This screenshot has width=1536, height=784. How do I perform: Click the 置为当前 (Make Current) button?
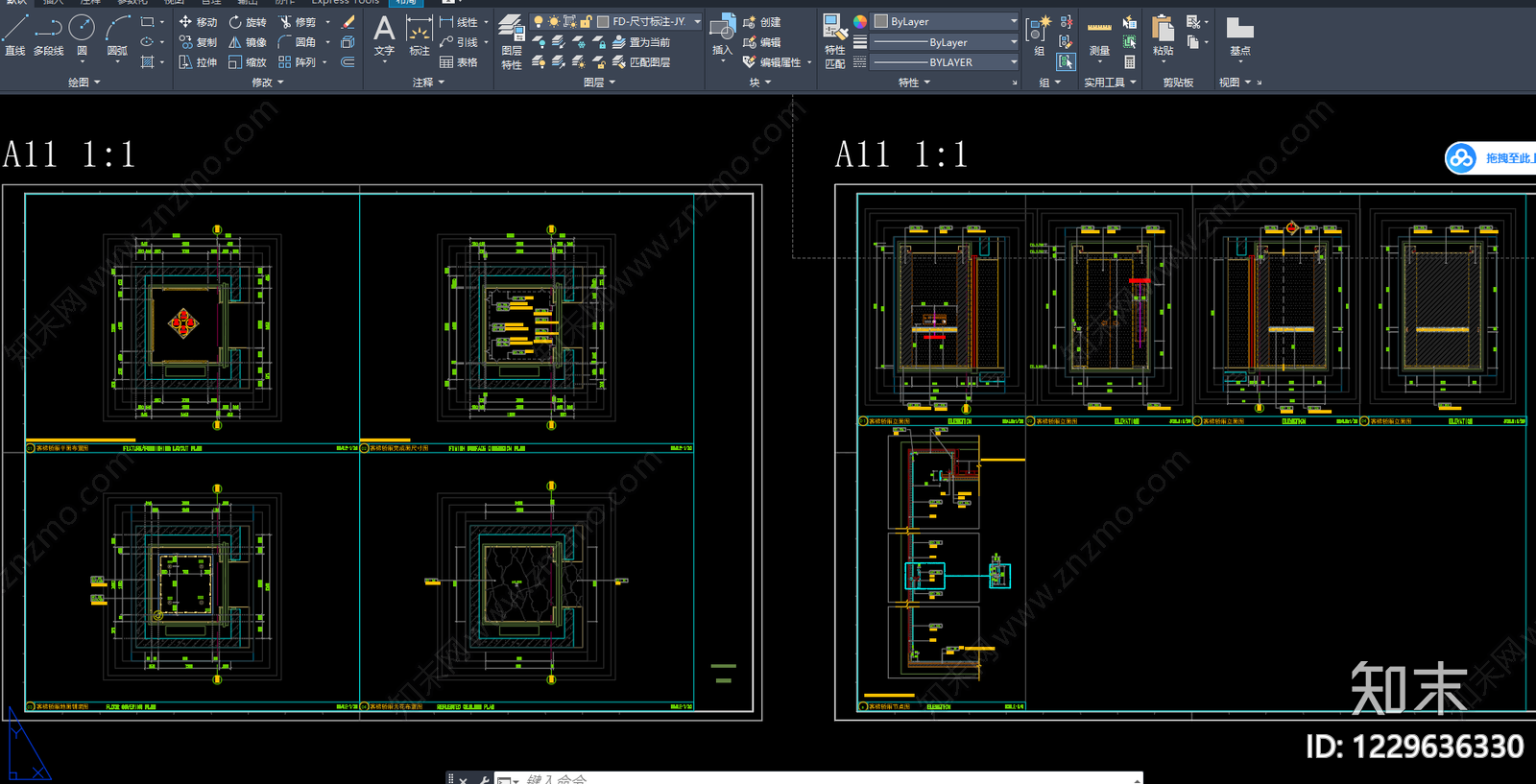tap(641, 42)
